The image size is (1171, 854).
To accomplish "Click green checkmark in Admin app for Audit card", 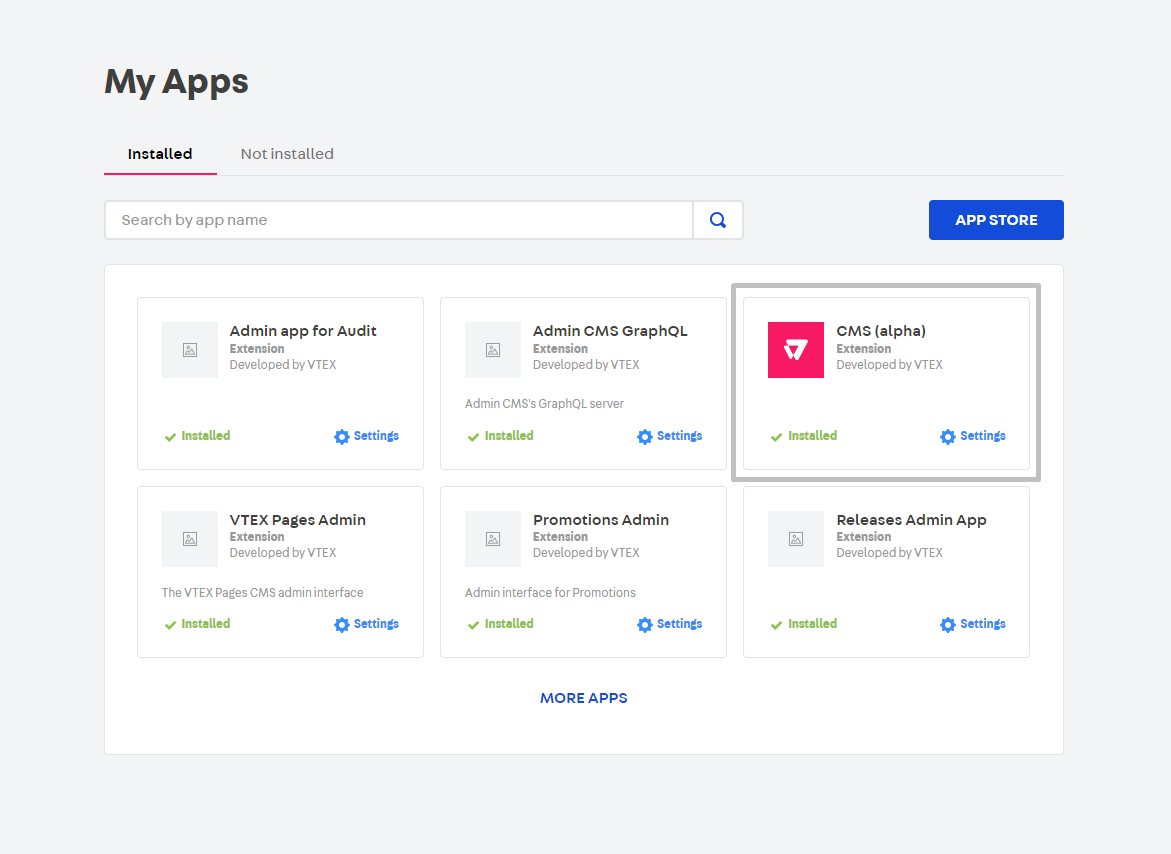I will 170,437.
